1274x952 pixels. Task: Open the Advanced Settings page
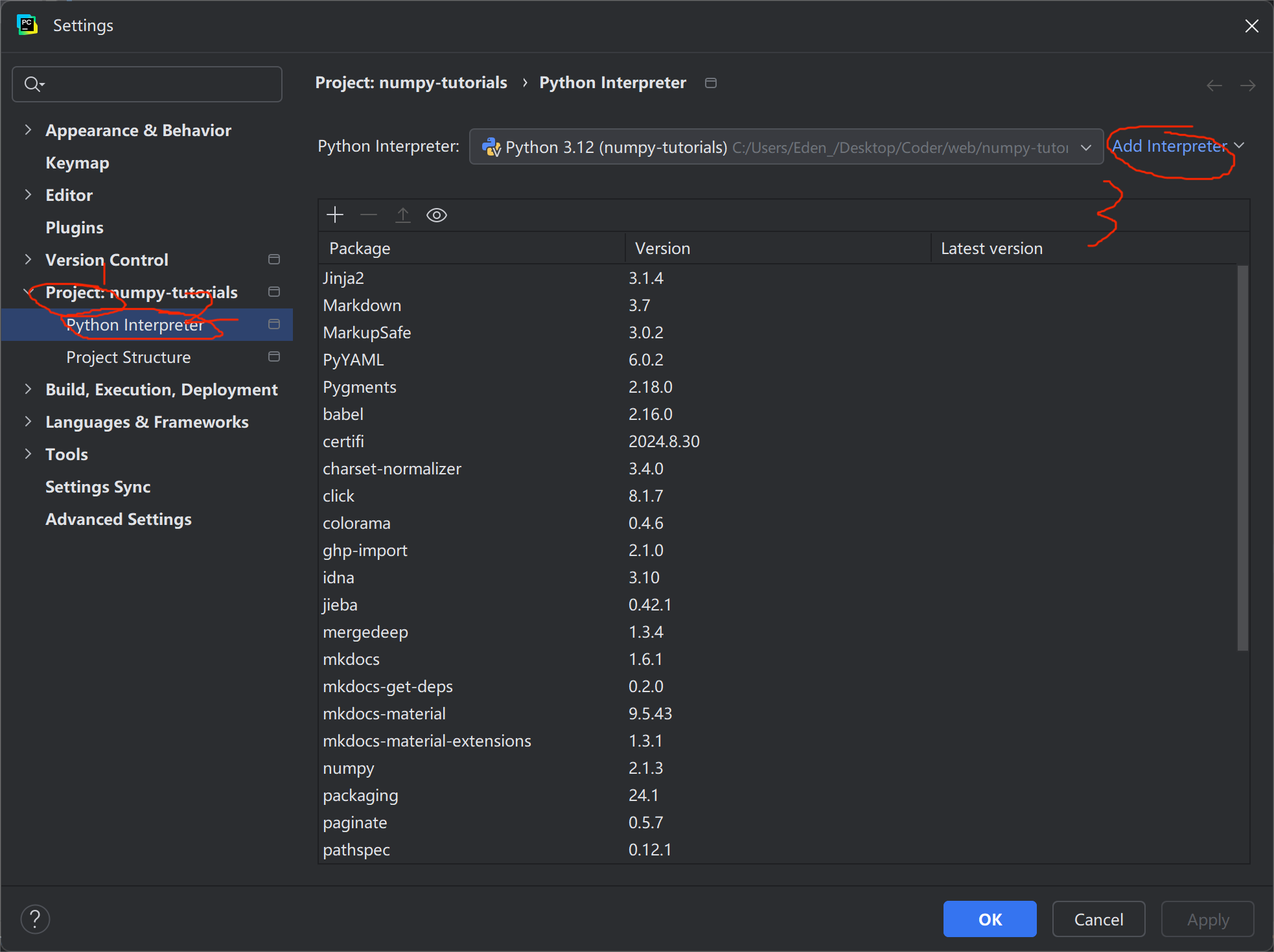point(119,519)
